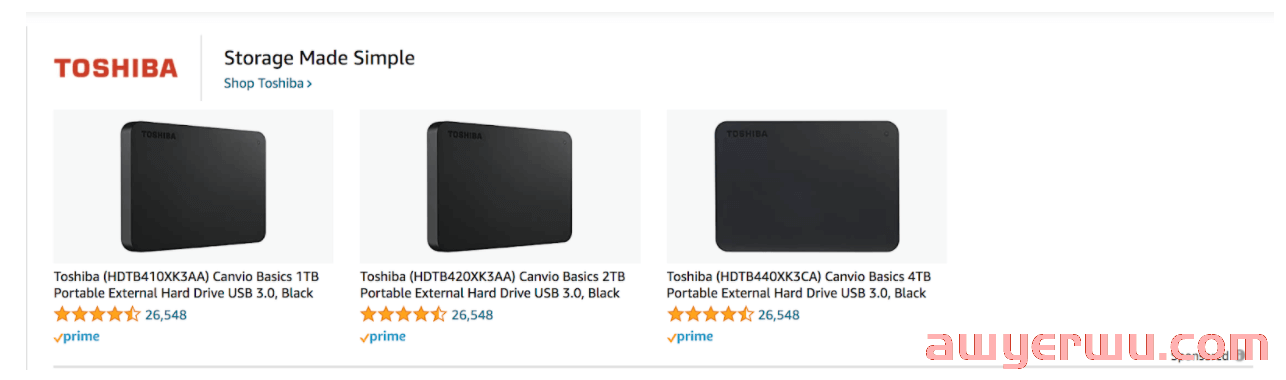Open the Canvio Basics 1TB product image
This screenshot has height=380, width=1286.
pyautogui.click(x=193, y=186)
